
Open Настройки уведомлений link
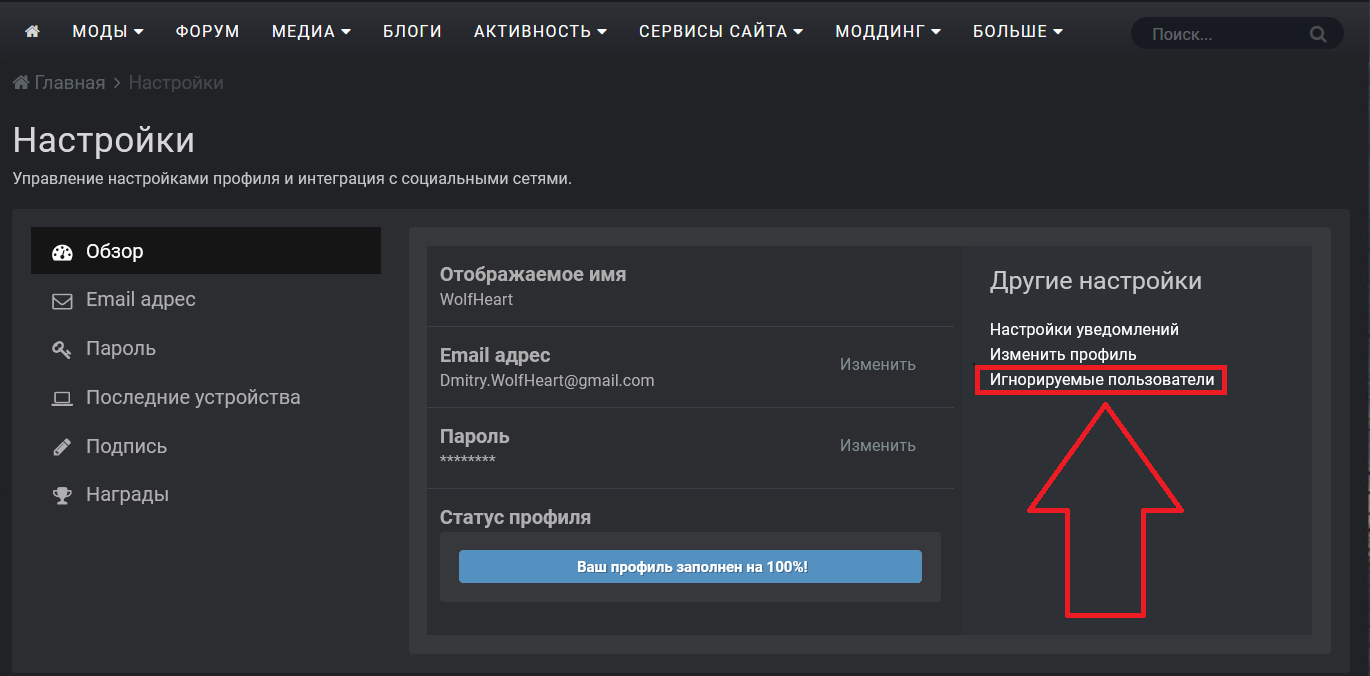(1084, 329)
